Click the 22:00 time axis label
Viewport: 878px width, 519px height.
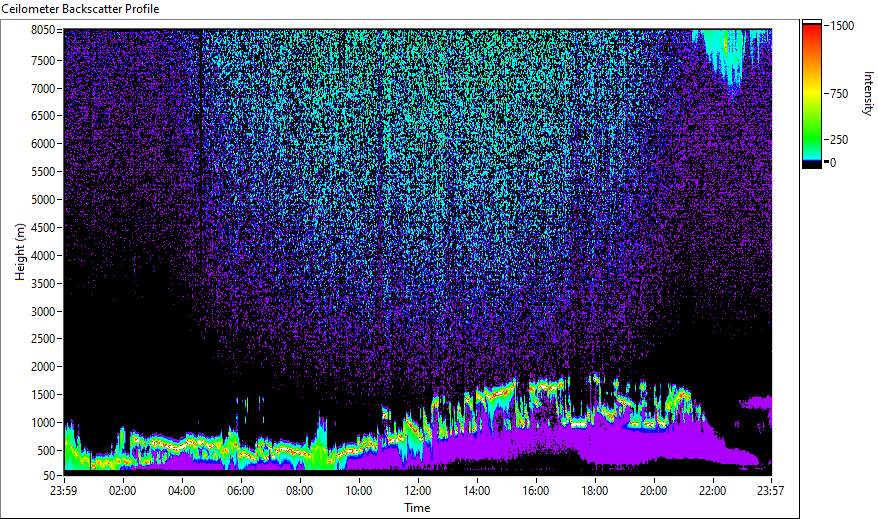713,491
